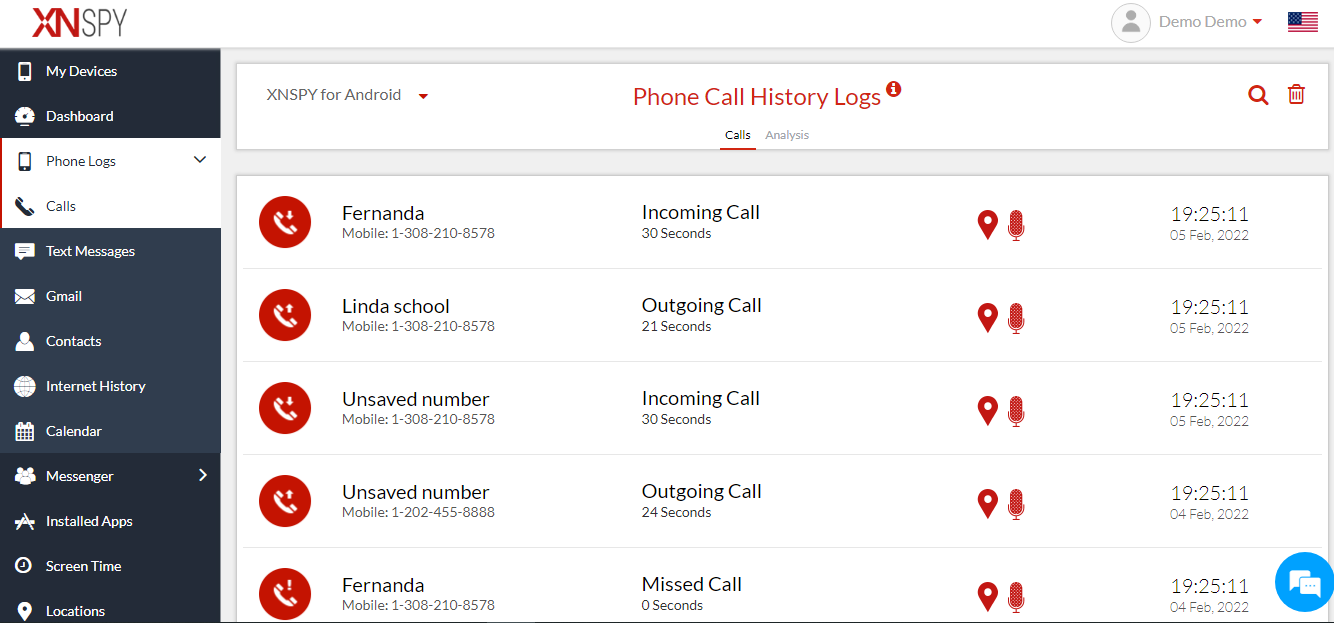Play recording microphone for Linda school call

pyautogui.click(x=1016, y=318)
